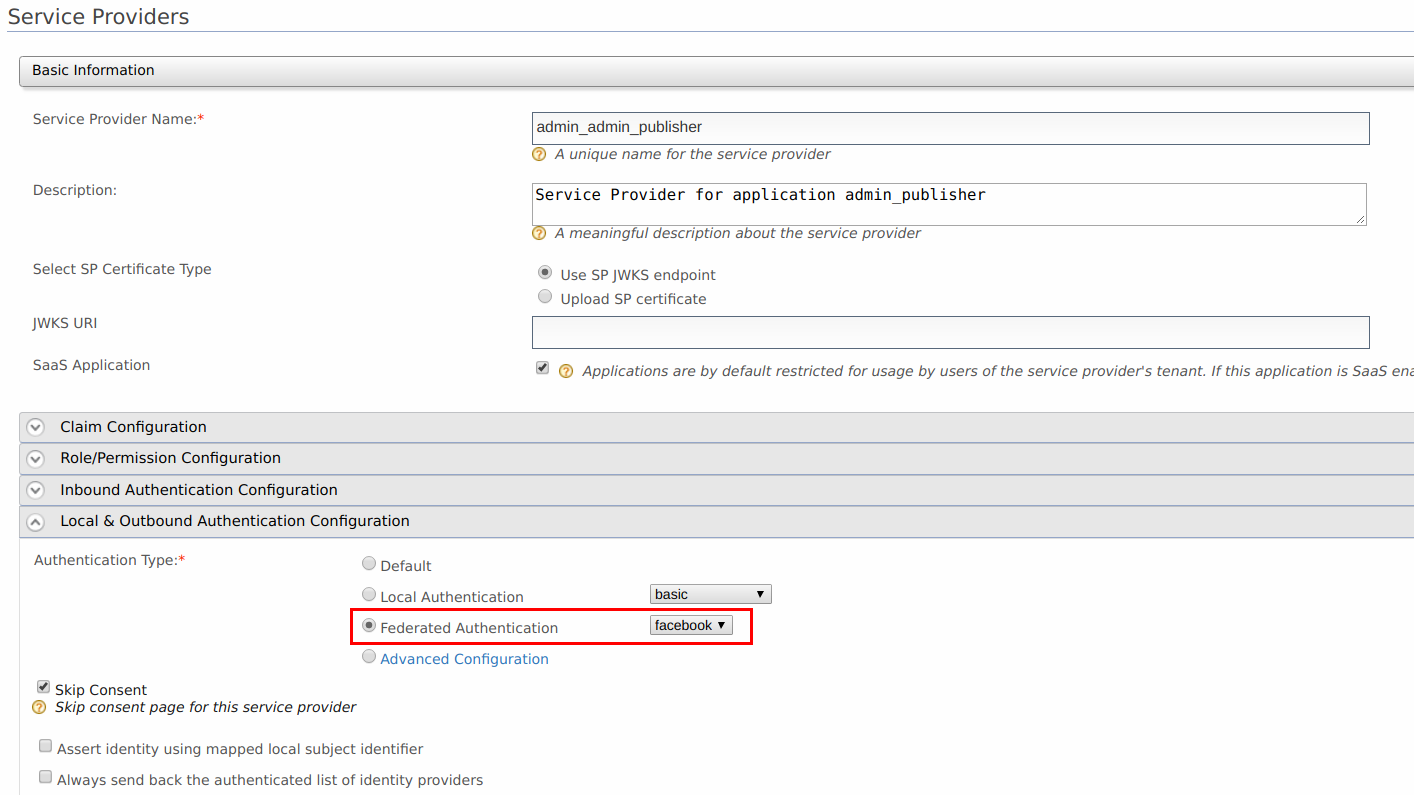
Task: Select the Upload SP certificate option
Action: [545, 296]
